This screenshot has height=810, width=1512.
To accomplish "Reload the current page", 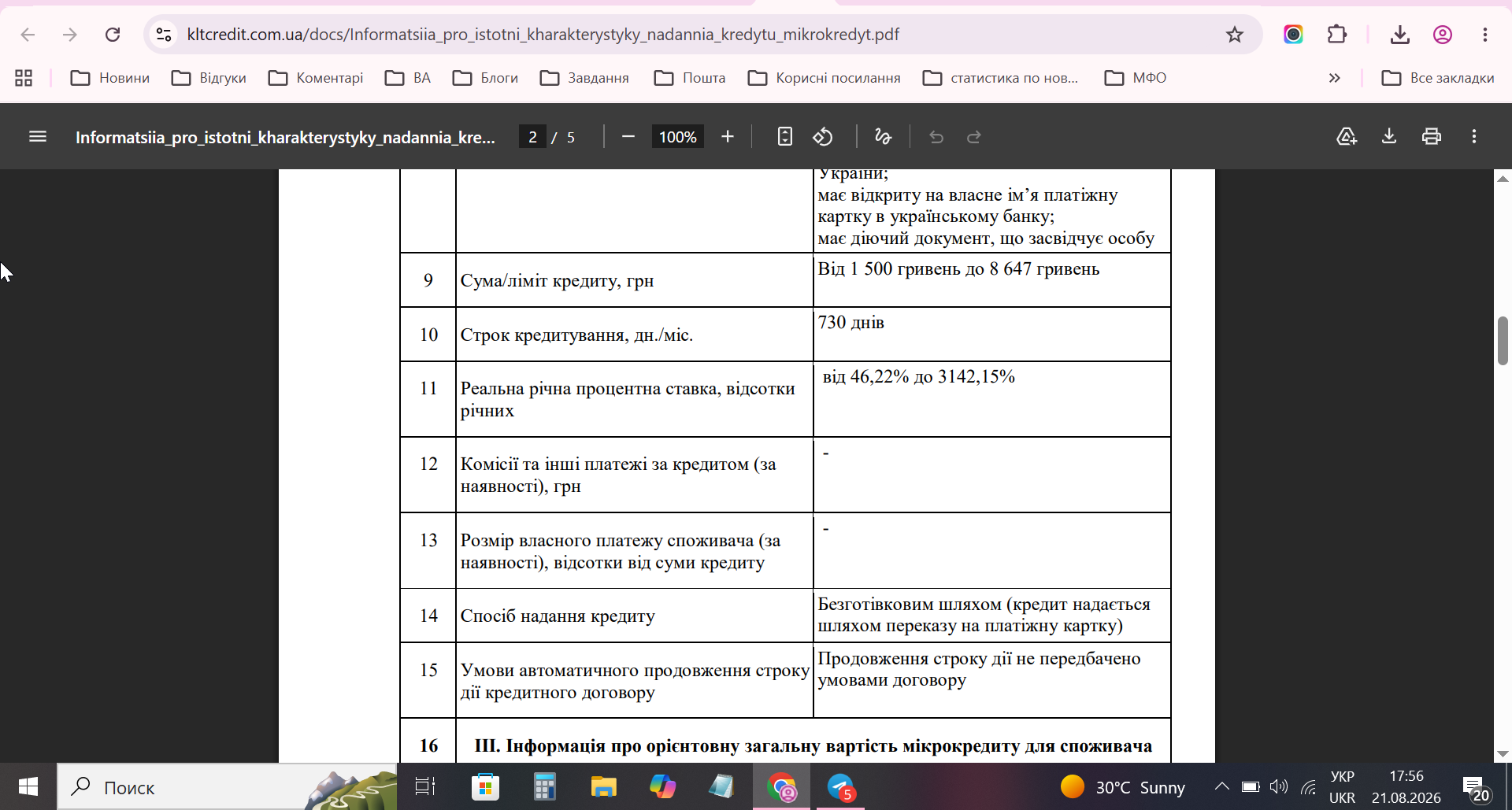I will (x=113, y=35).
